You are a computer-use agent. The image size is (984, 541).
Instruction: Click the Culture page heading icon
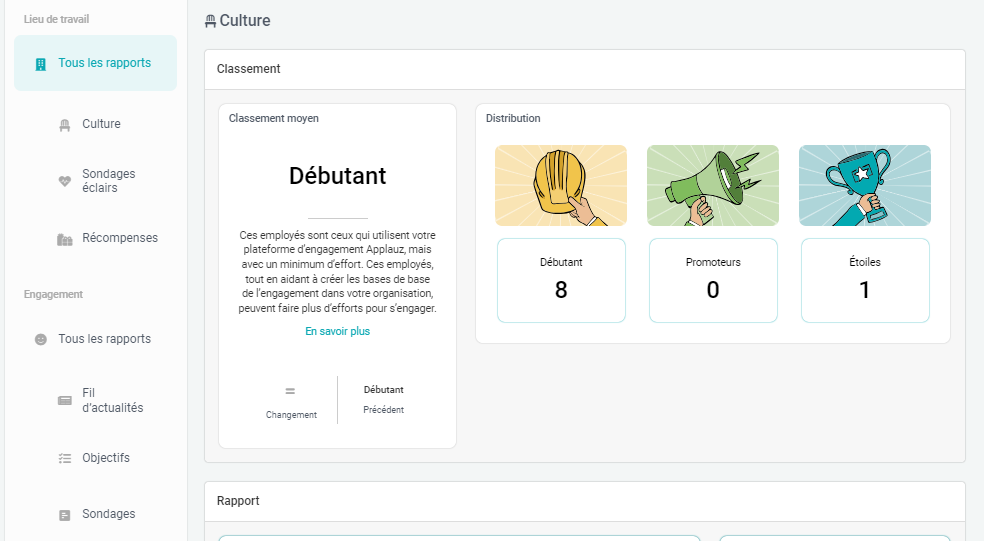(210, 21)
